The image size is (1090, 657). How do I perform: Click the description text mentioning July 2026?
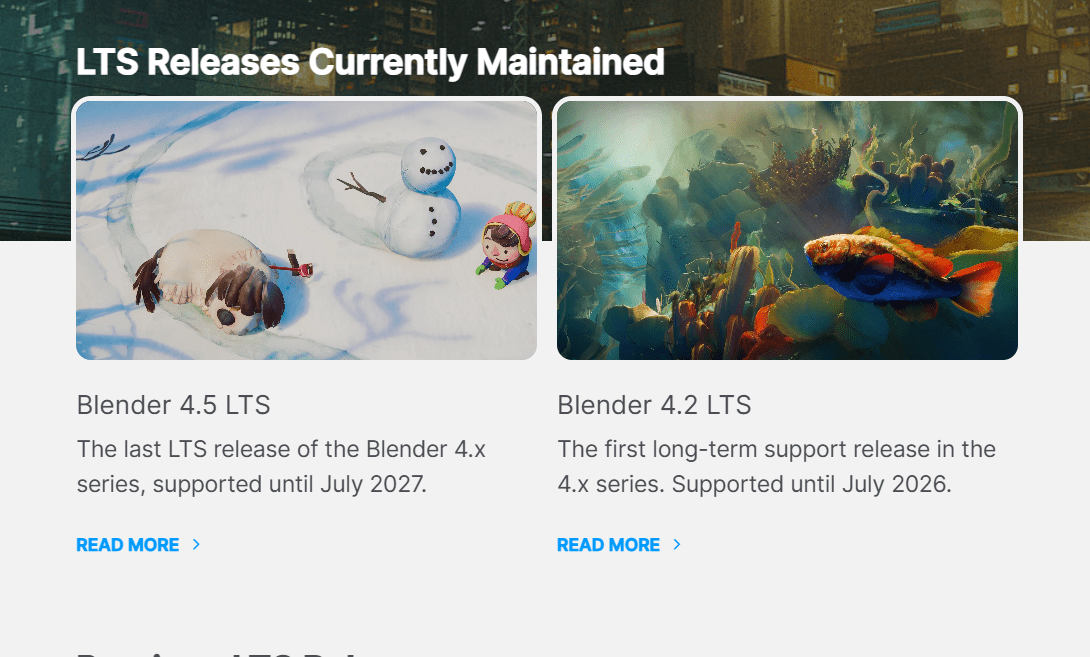click(776, 467)
